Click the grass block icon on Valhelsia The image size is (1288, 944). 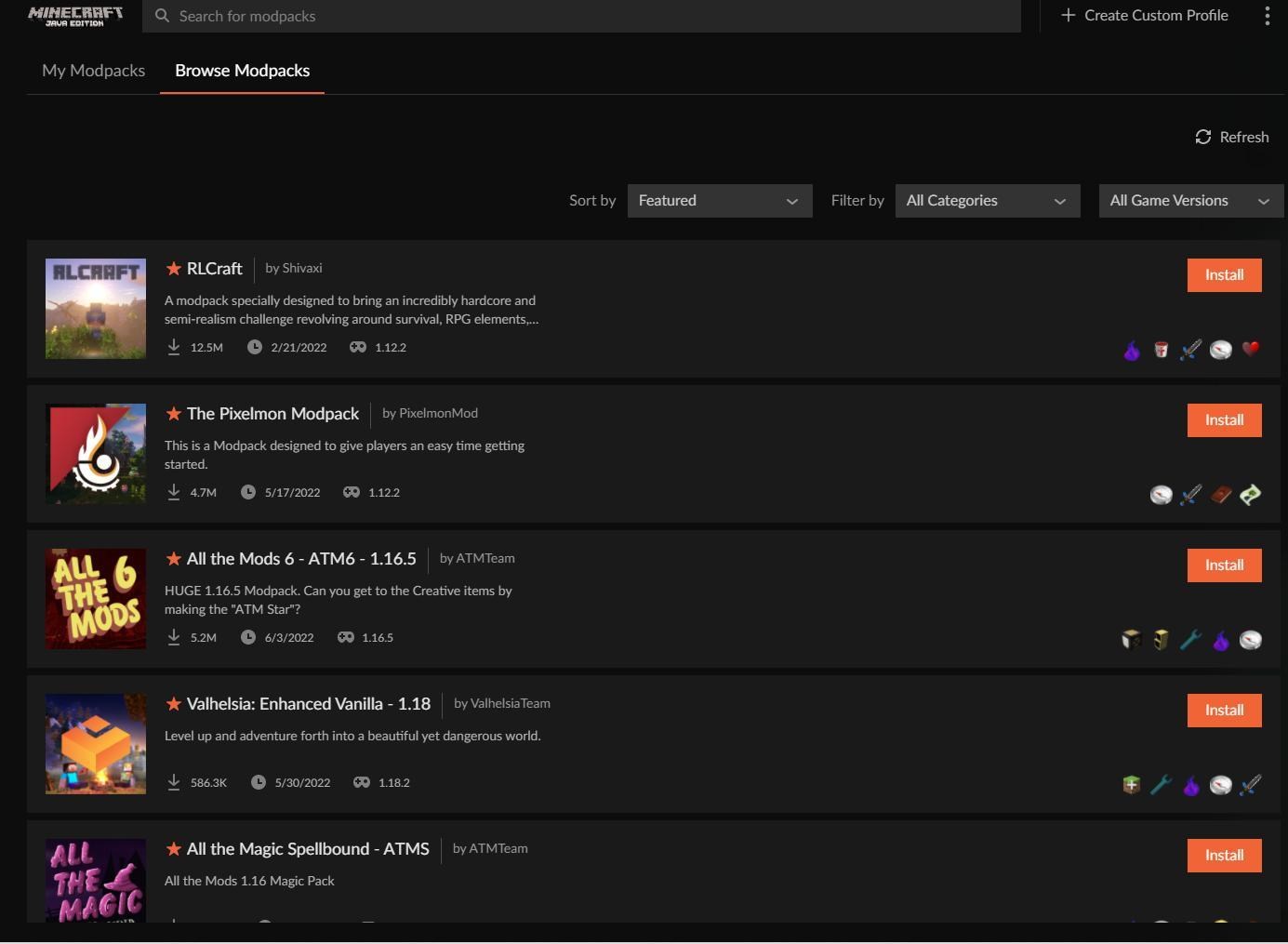pyautogui.click(x=1131, y=785)
